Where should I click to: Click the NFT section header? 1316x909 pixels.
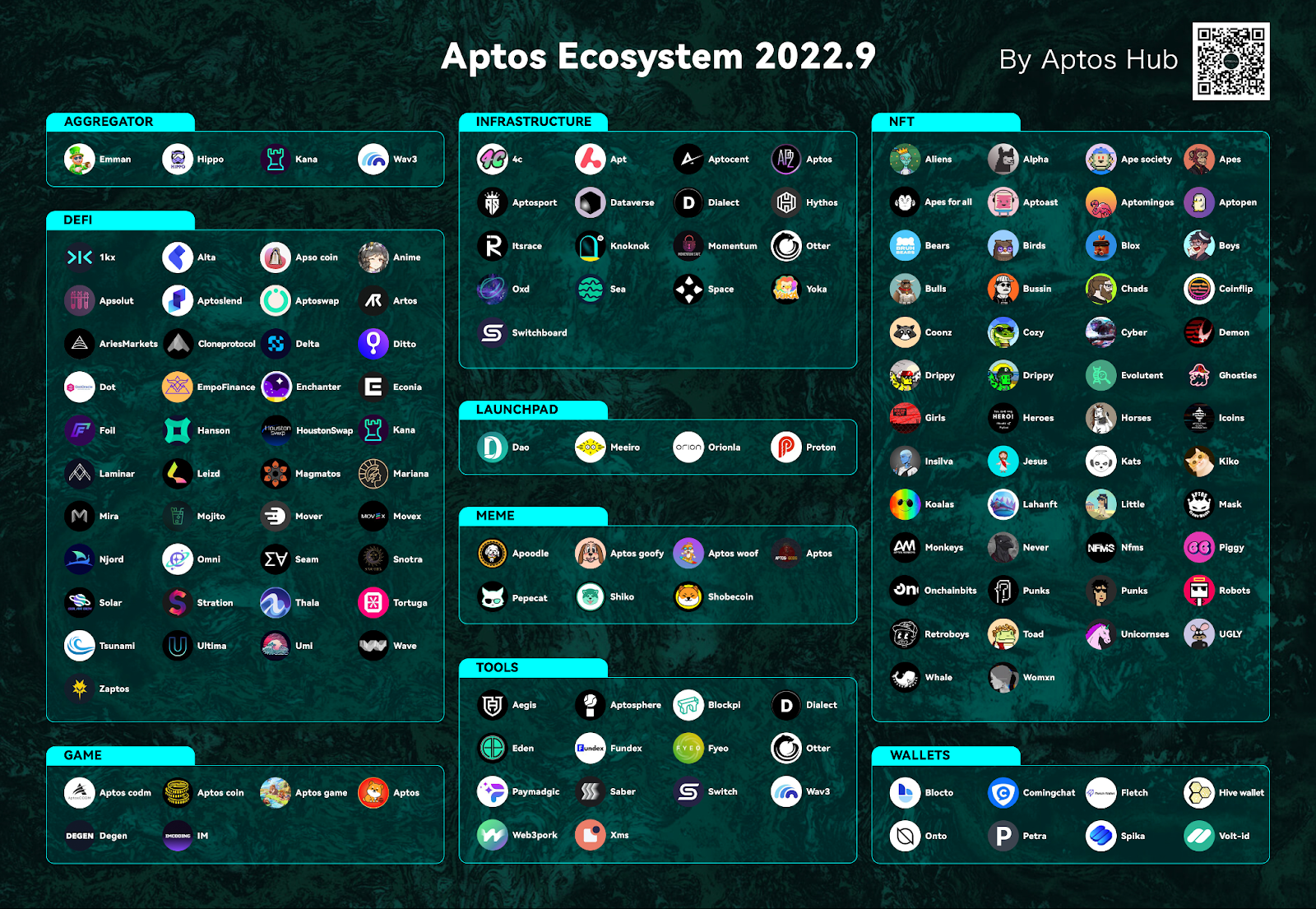click(946, 122)
